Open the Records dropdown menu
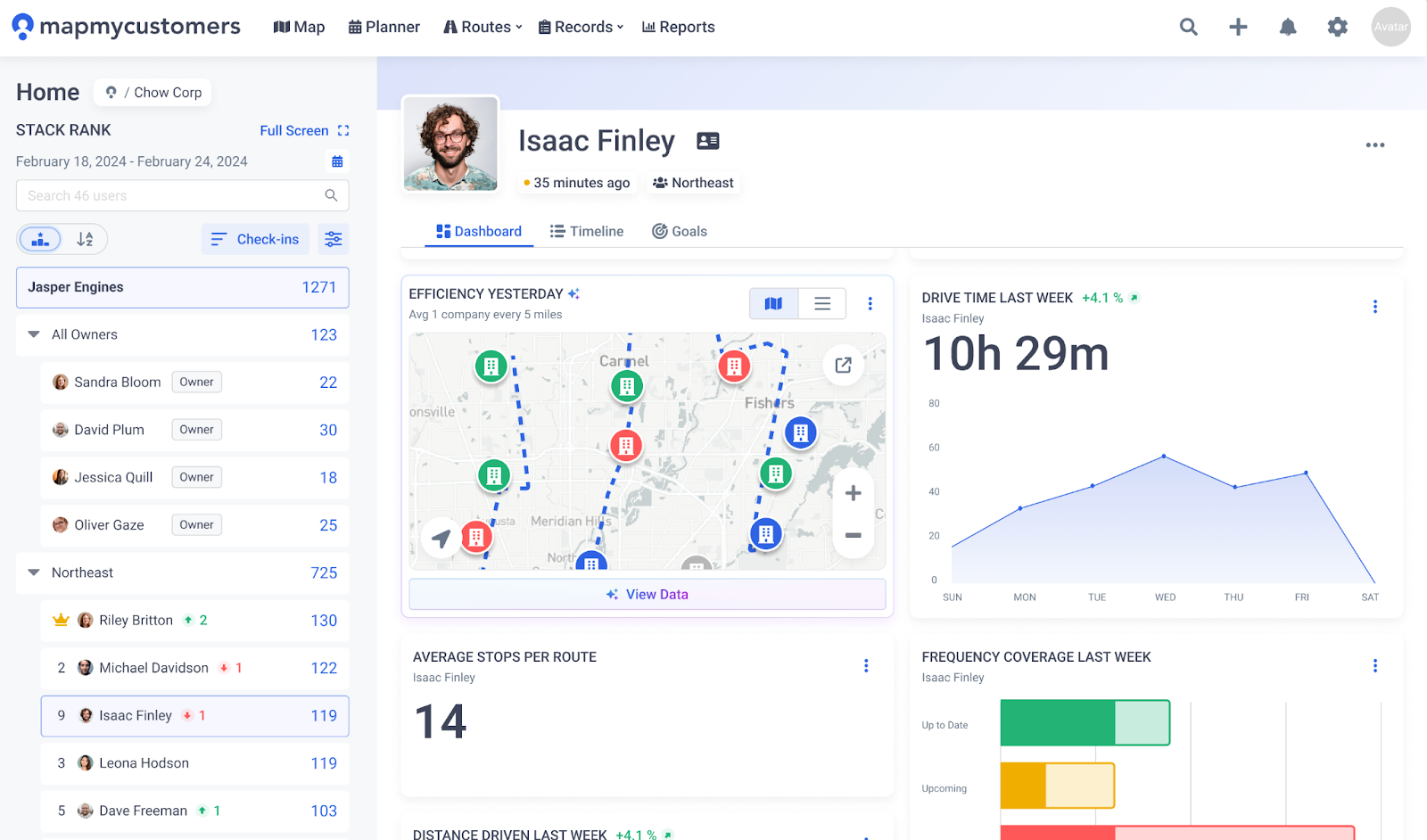Image resolution: width=1427 pixels, height=840 pixels. [581, 27]
